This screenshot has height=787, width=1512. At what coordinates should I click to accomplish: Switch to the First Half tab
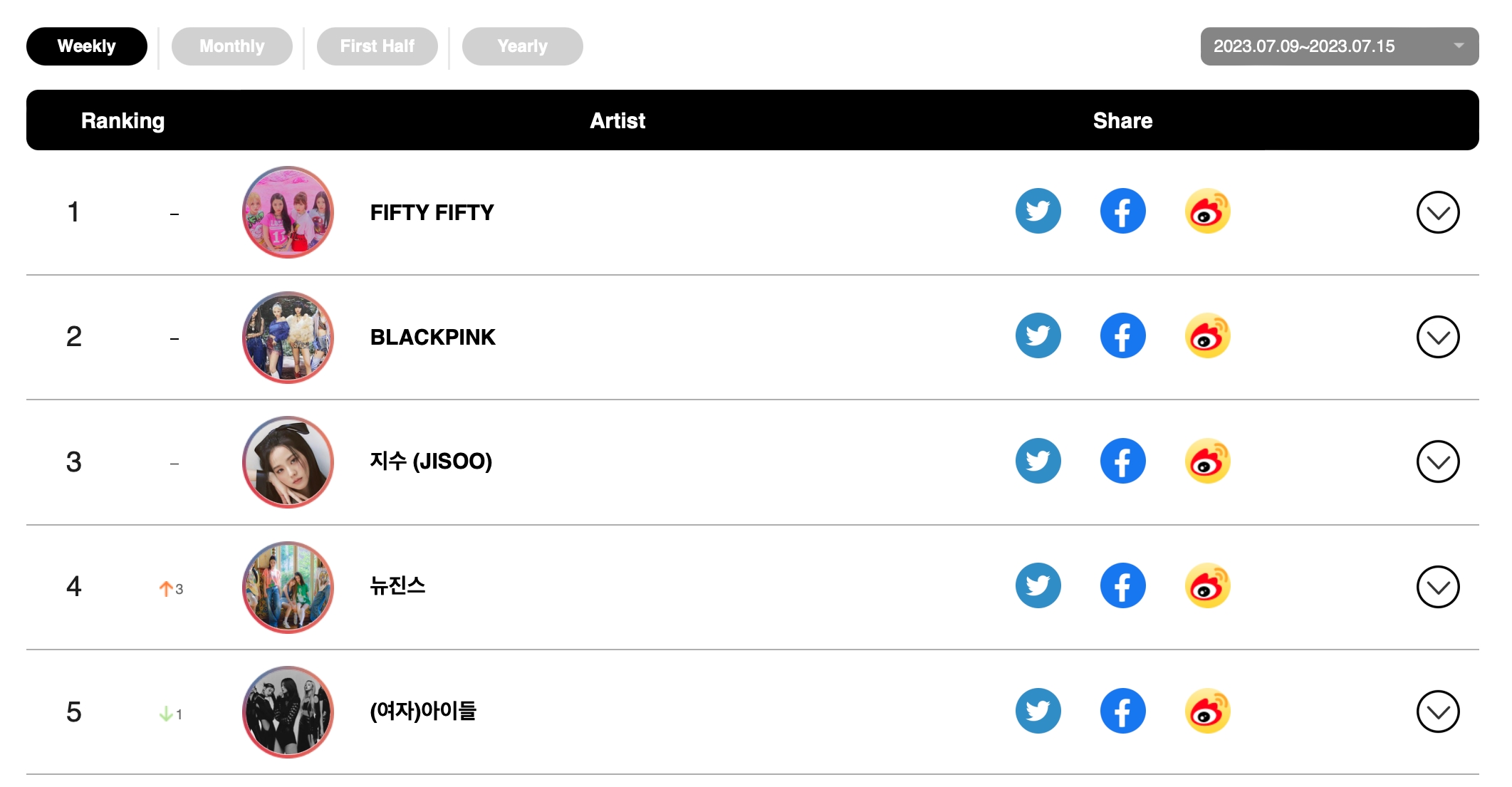coord(377,46)
